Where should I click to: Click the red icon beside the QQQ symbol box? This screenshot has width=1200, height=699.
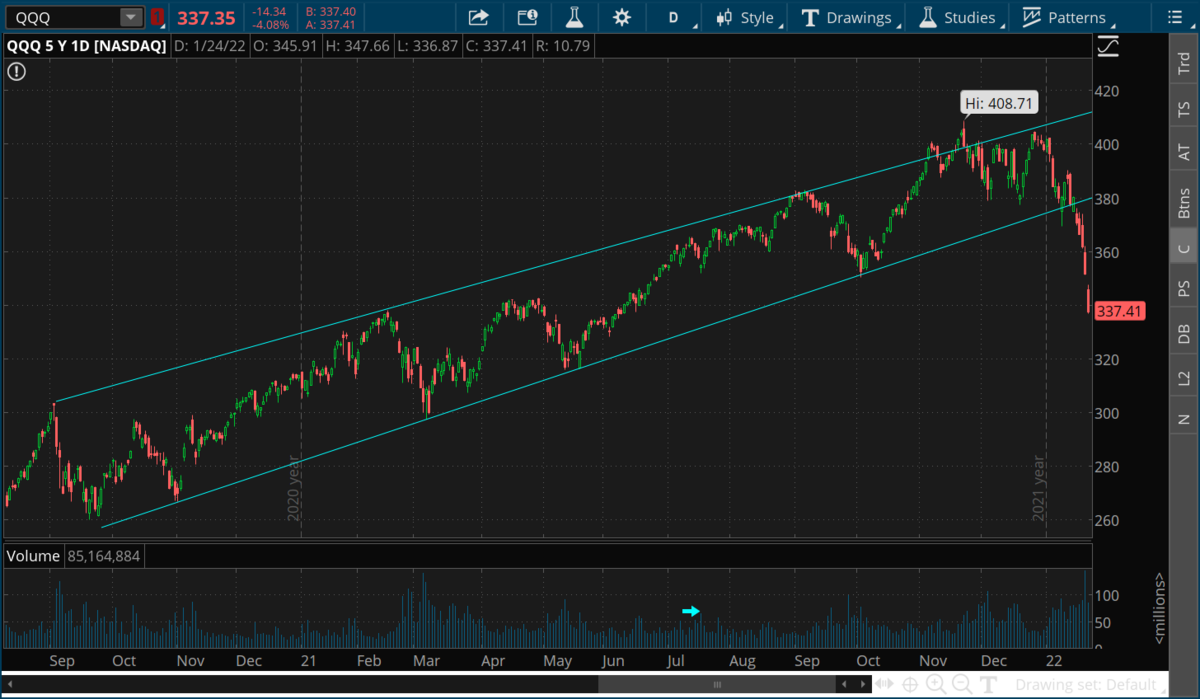pos(157,17)
